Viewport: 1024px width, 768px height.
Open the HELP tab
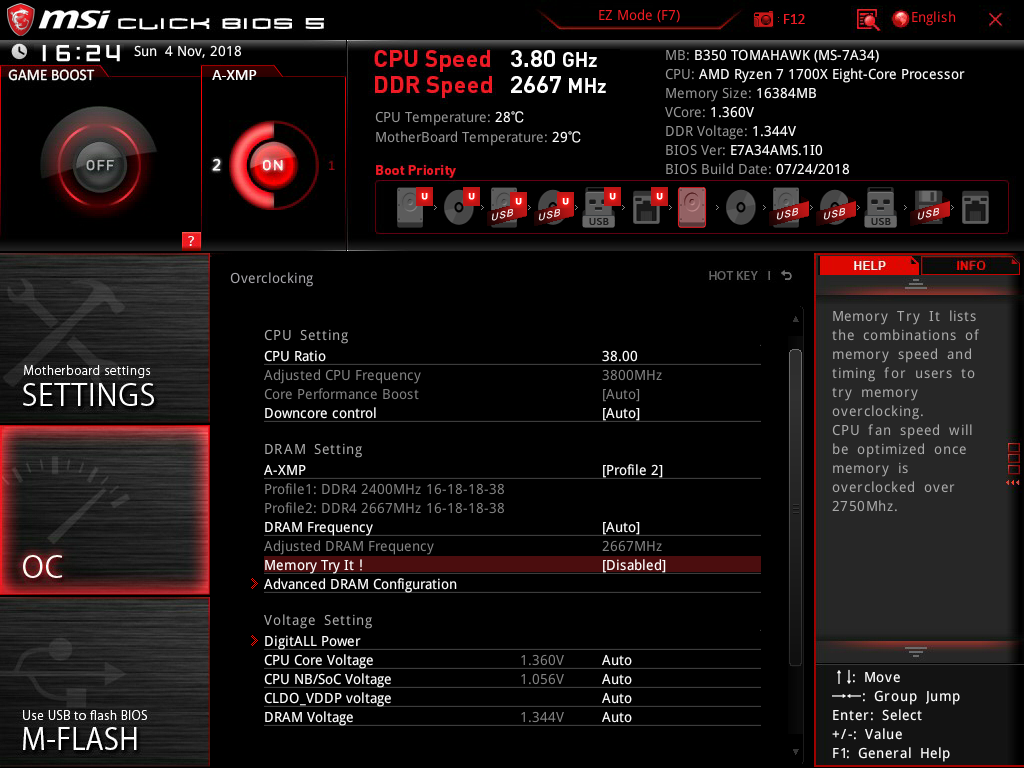(x=869, y=265)
